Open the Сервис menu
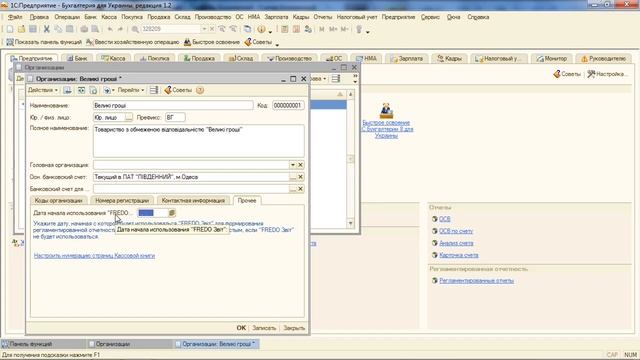This screenshot has height=360, width=640. pos(430,17)
